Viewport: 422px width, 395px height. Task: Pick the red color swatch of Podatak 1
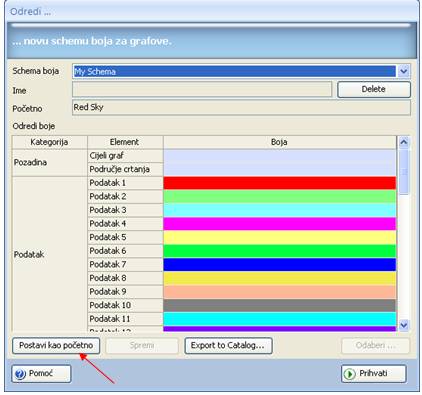point(280,183)
